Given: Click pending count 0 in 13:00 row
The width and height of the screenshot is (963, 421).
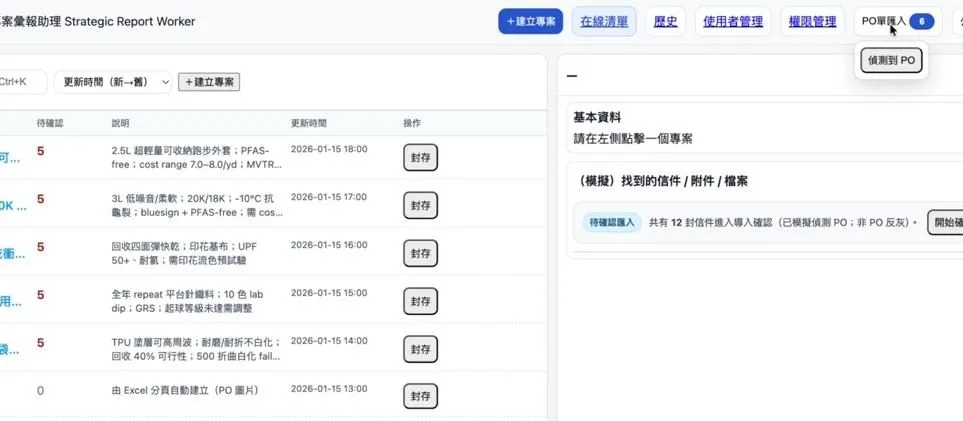Looking at the screenshot, I should point(41,391).
